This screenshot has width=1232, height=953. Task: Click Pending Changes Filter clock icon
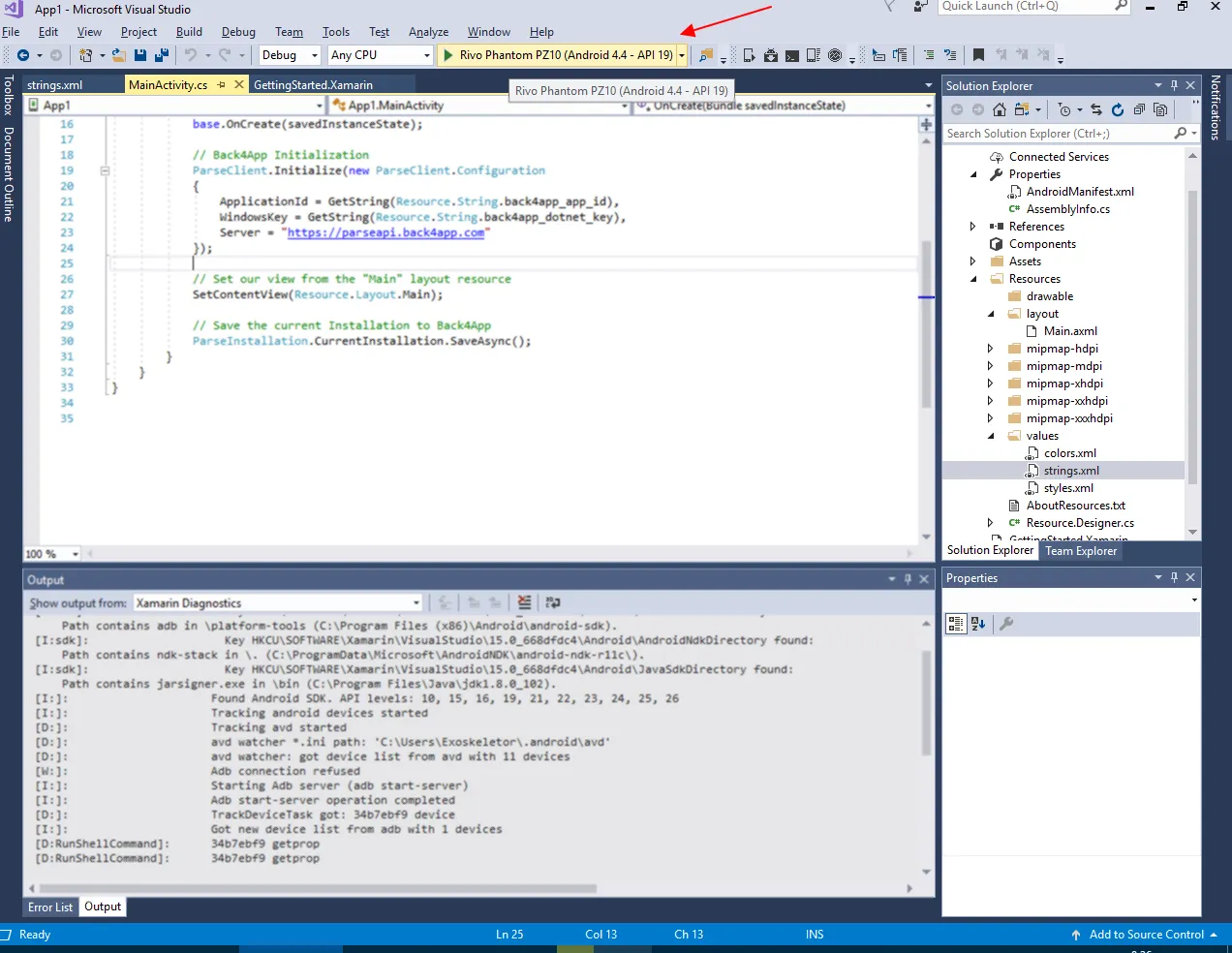1065,109
